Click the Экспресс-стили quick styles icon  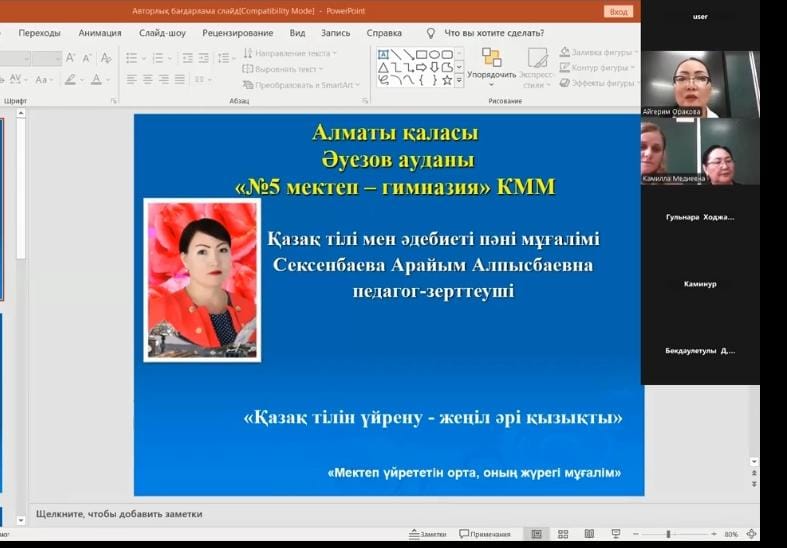pos(538,65)
